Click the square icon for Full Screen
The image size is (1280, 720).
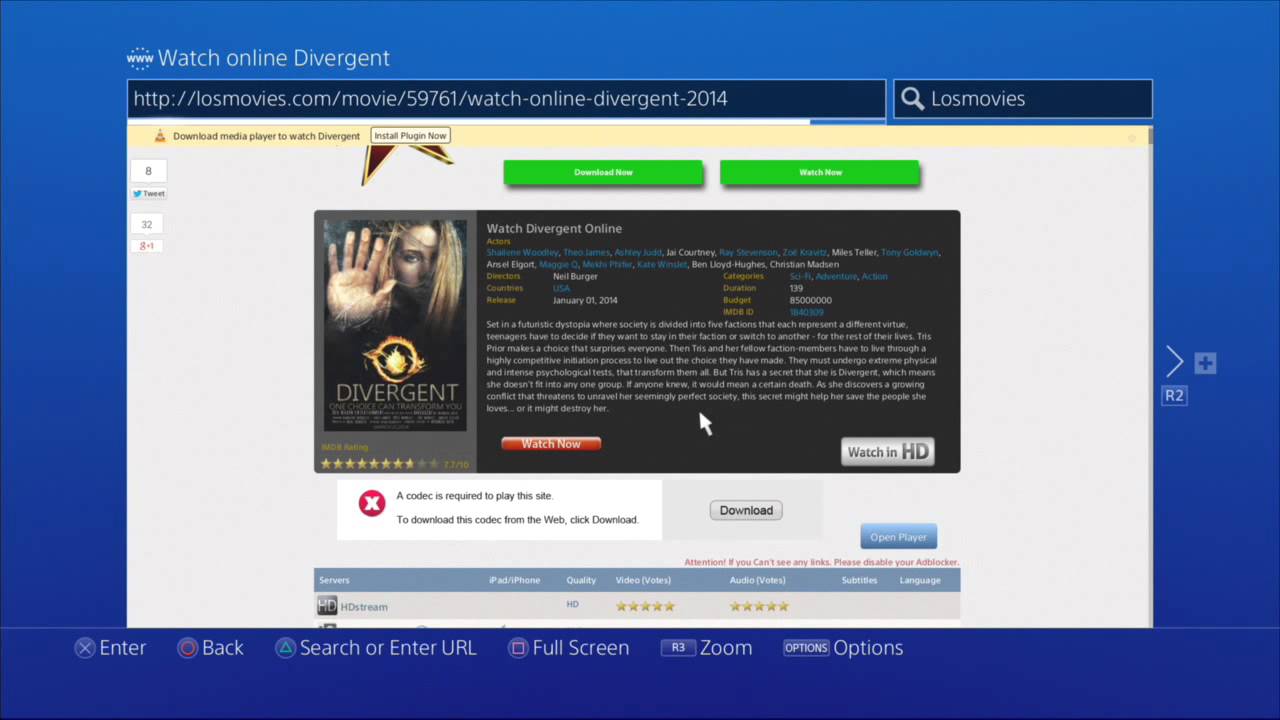pyautogui.click(x=518, y=648)
